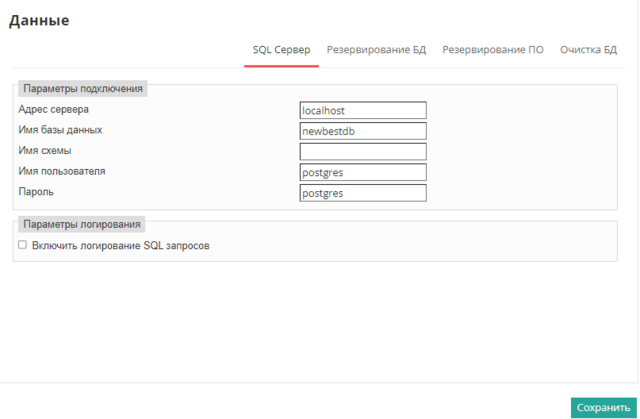Screen dimensions: 640x419
Task: Click the Включить логирование SQL запросов text
Action: point(120,245)
